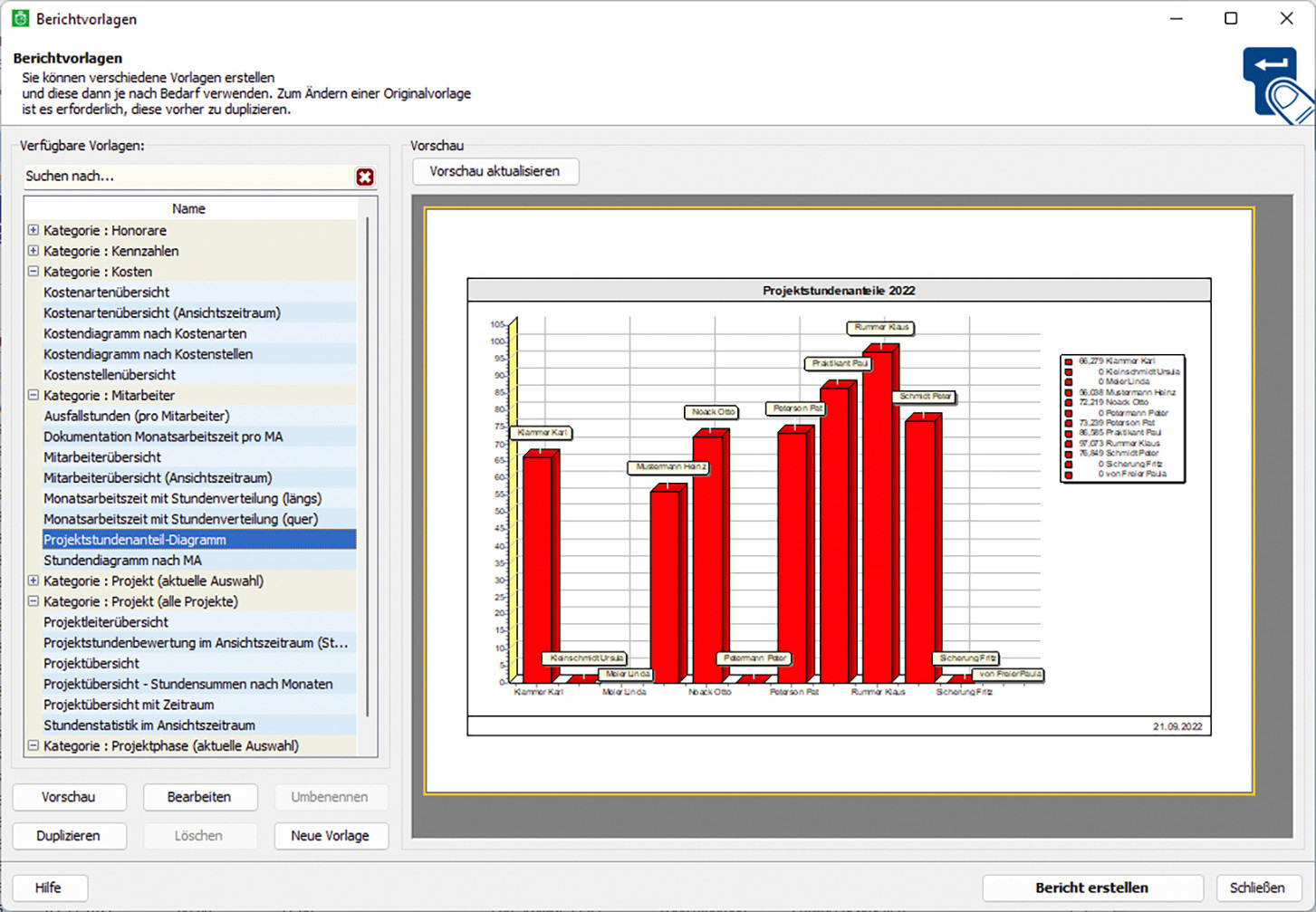Viewport: 1316px width, 912px height.
Task: Clear the search field using the red X icon
Action: pos(365,177)
